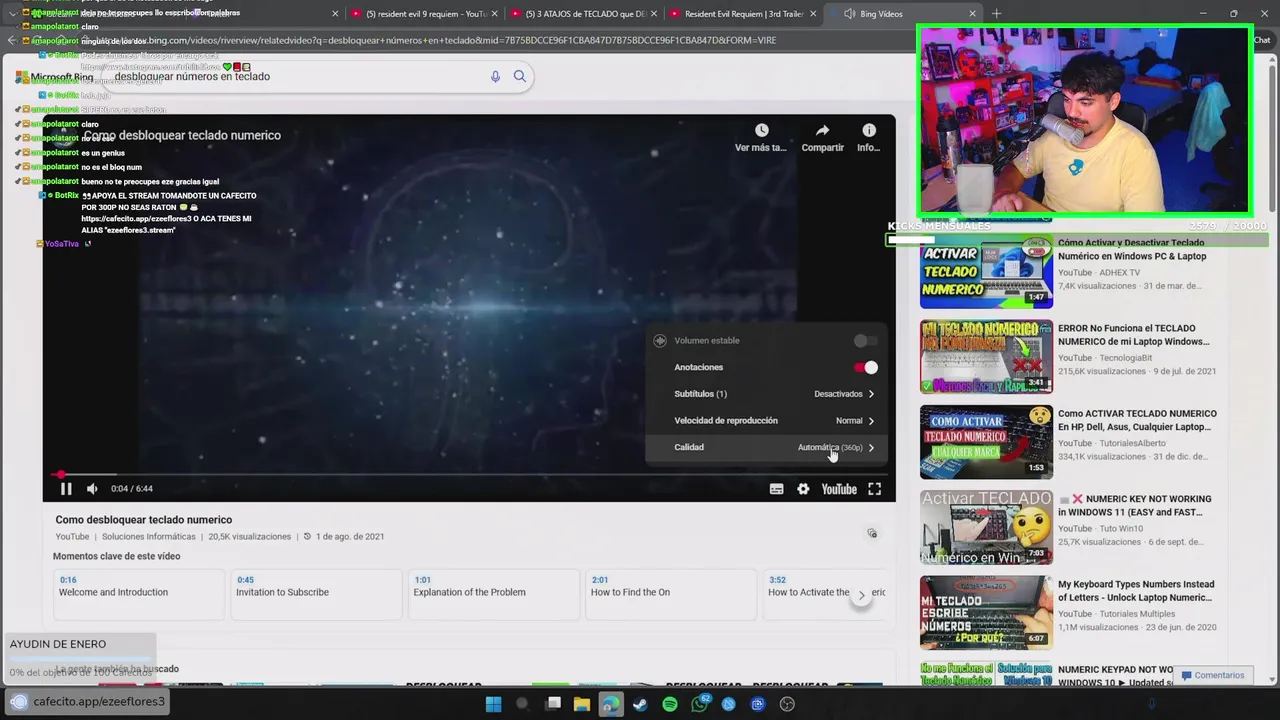
Task: Enter fullscreen mode in the player
Action: coord(875,489)
